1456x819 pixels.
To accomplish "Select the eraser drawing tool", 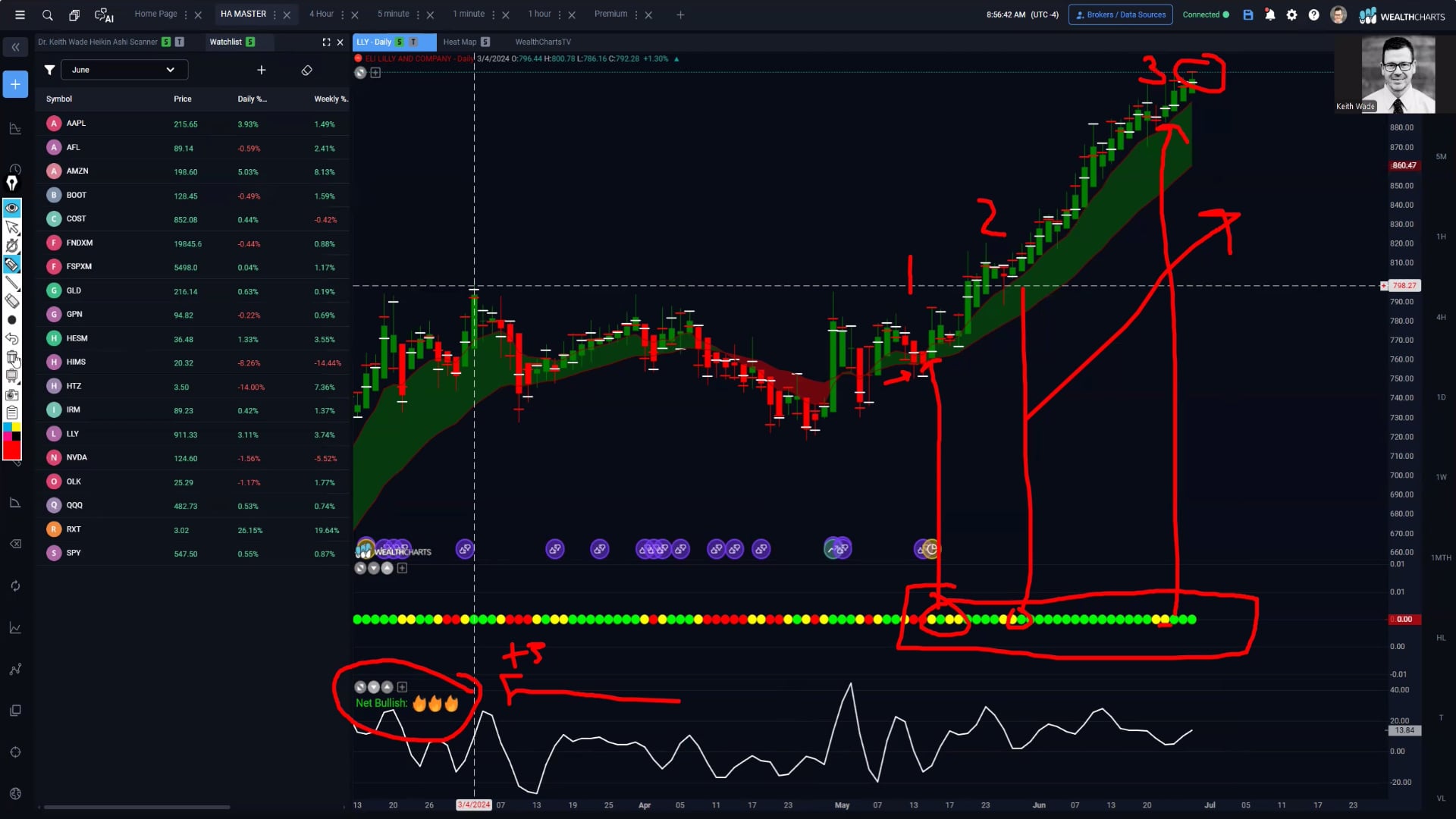I will point(12,301).
